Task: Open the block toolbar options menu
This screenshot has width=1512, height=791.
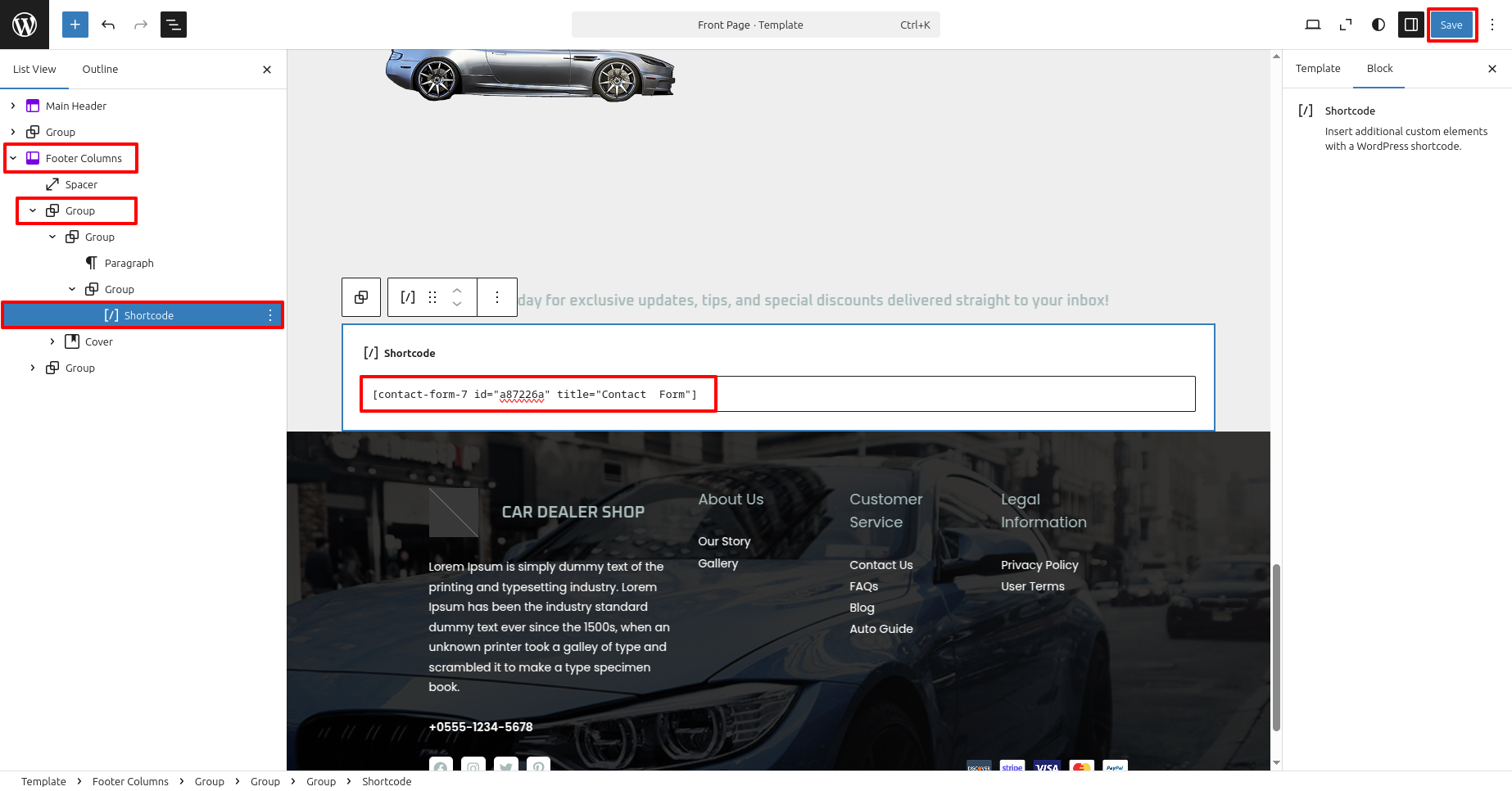Action: (497, 297)
